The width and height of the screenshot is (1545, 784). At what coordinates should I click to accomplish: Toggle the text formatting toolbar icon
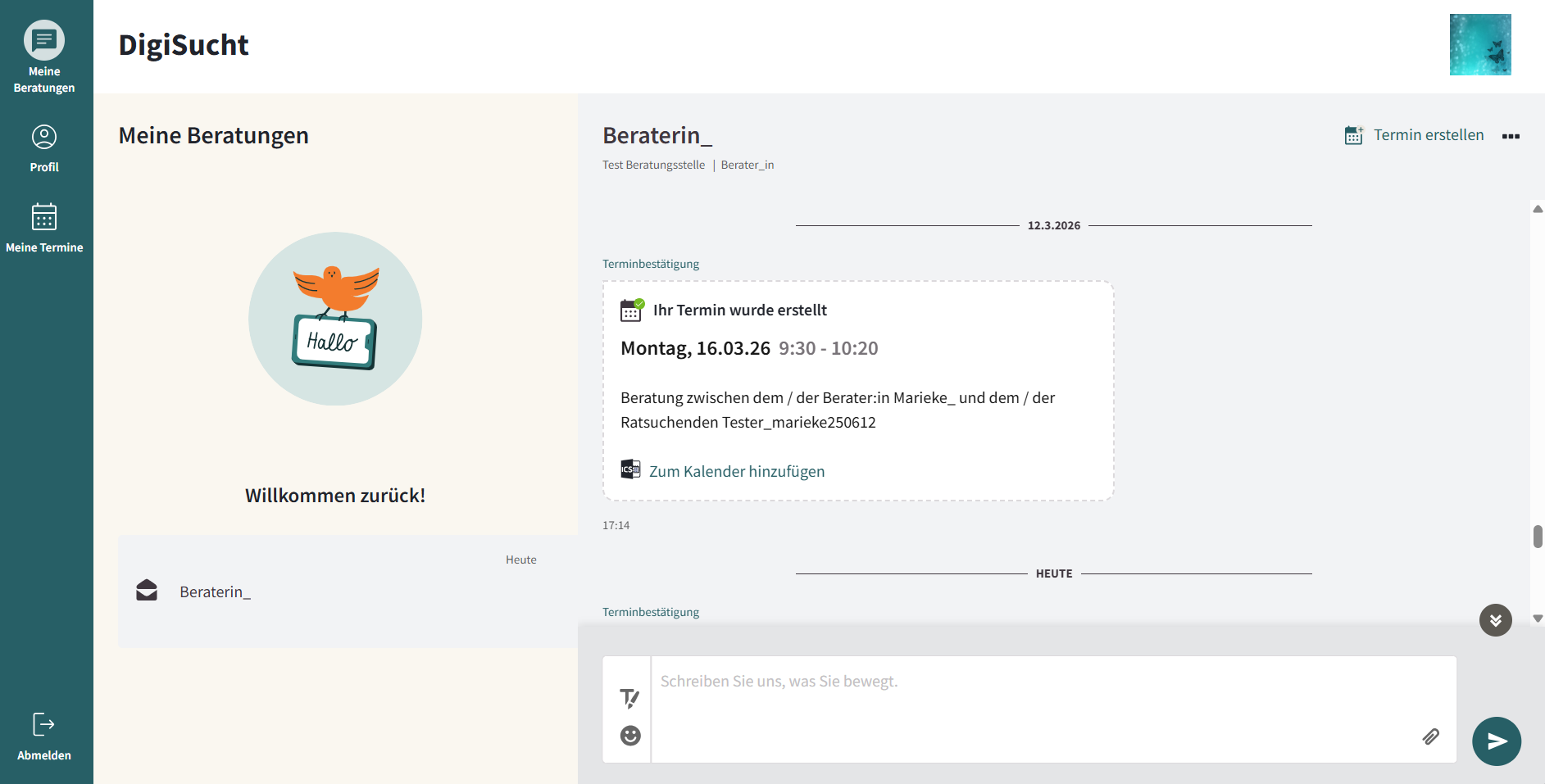pos(629,698)
